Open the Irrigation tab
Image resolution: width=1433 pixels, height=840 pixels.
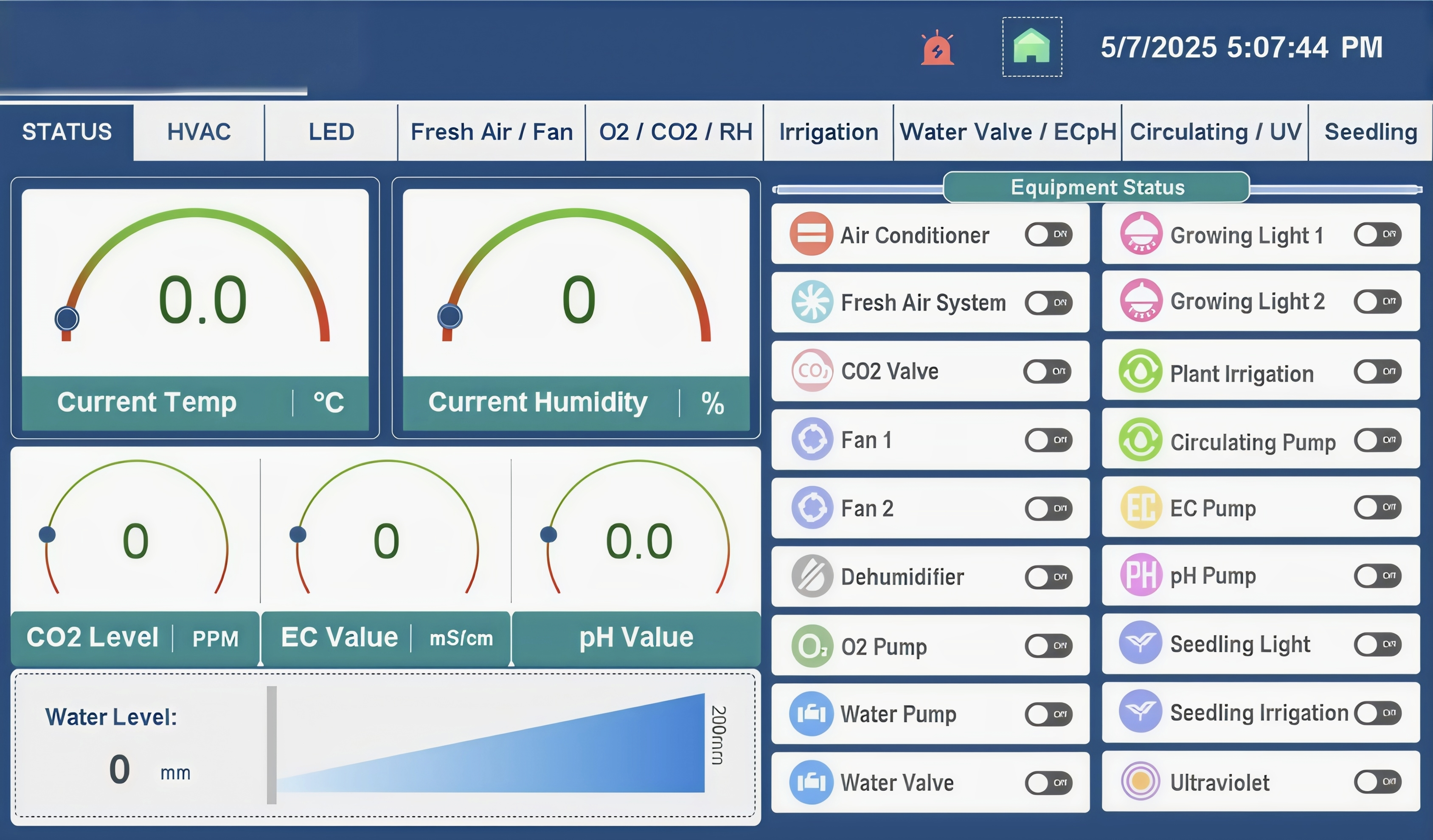828,132
